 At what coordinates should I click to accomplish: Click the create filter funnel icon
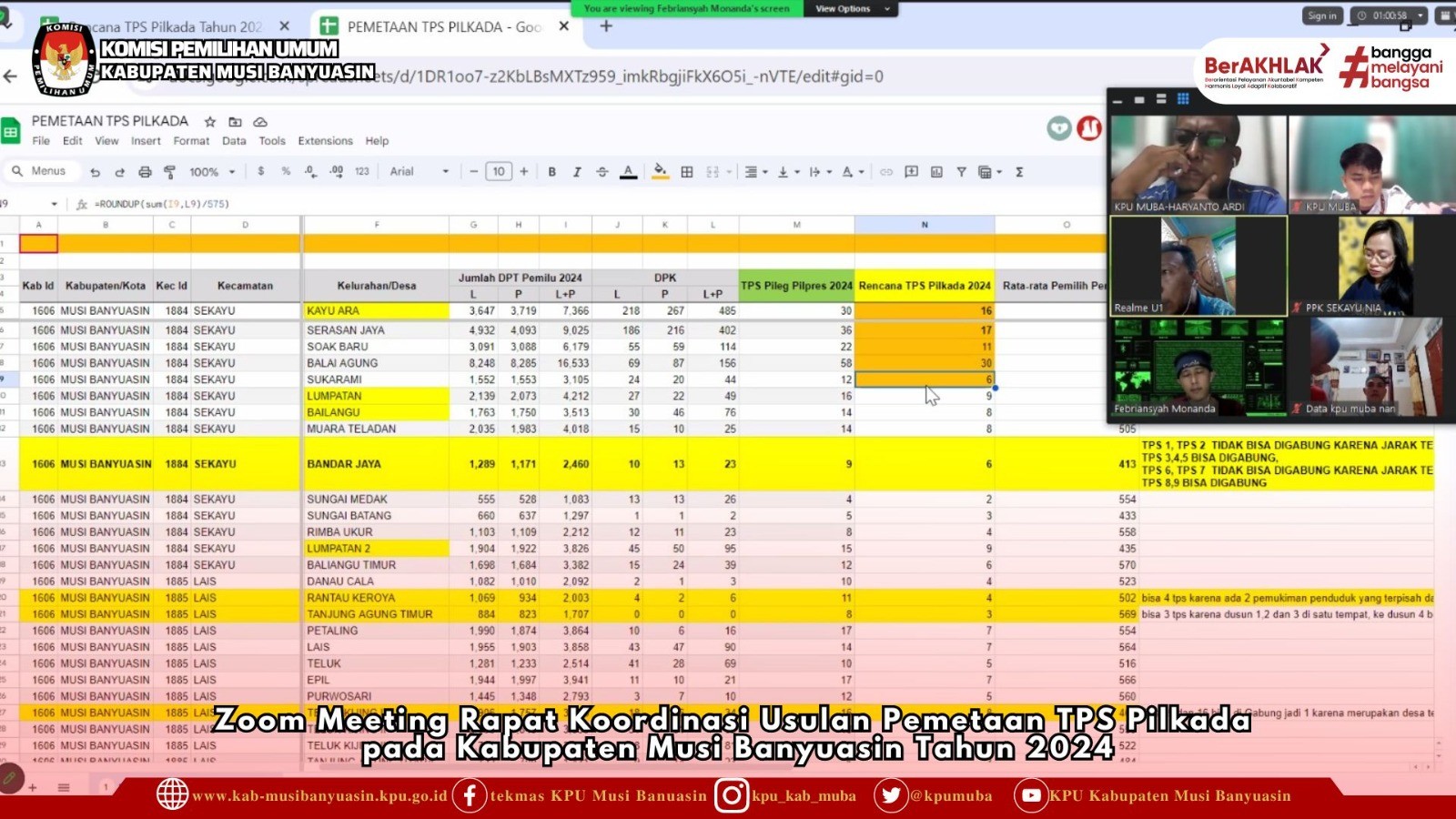[961, 172]
